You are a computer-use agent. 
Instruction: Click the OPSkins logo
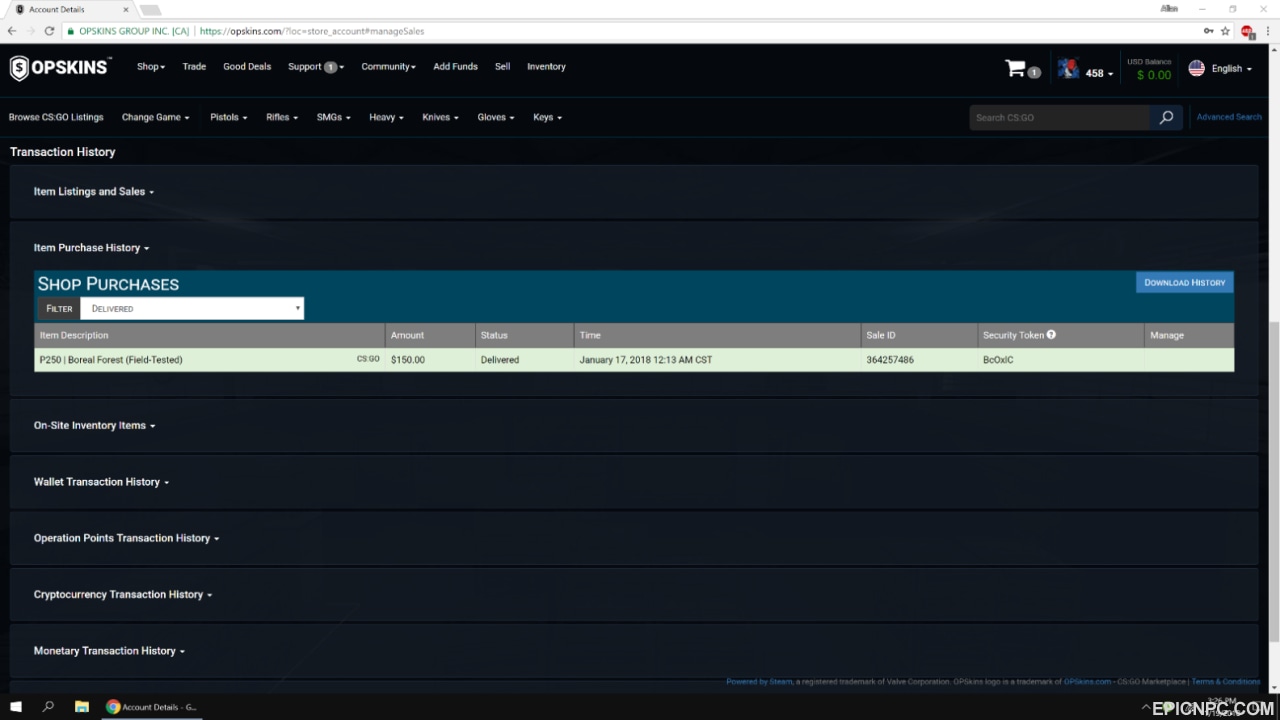coord(60,68)
